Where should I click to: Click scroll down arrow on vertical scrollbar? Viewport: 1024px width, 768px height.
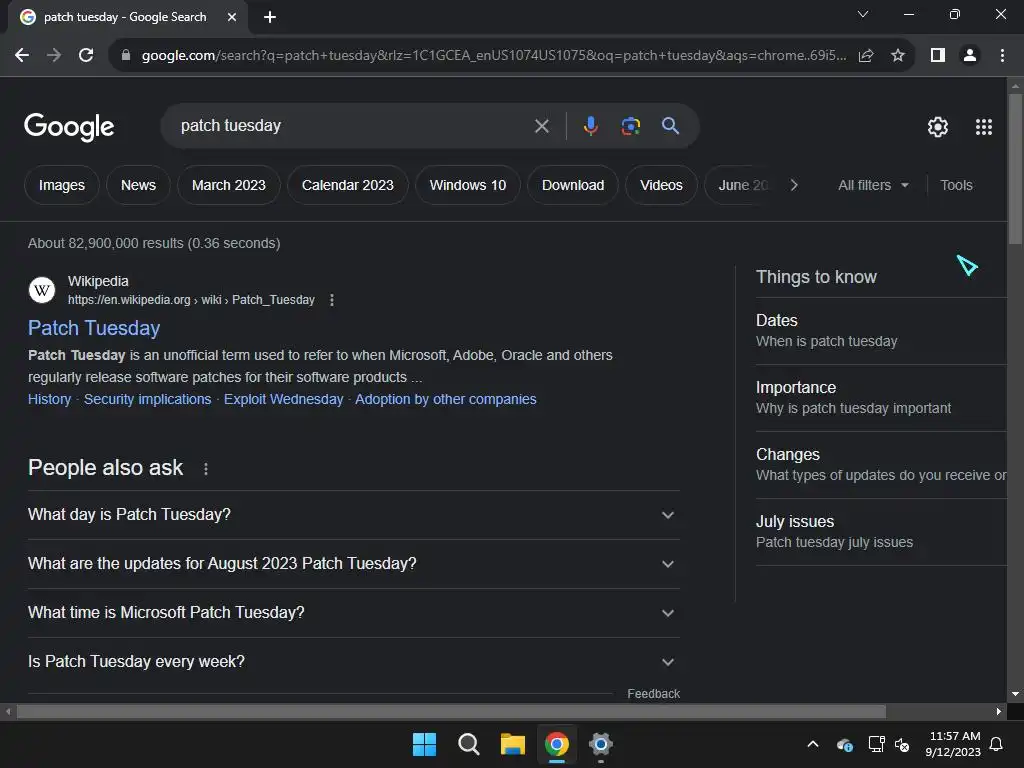pos(1015,694)
